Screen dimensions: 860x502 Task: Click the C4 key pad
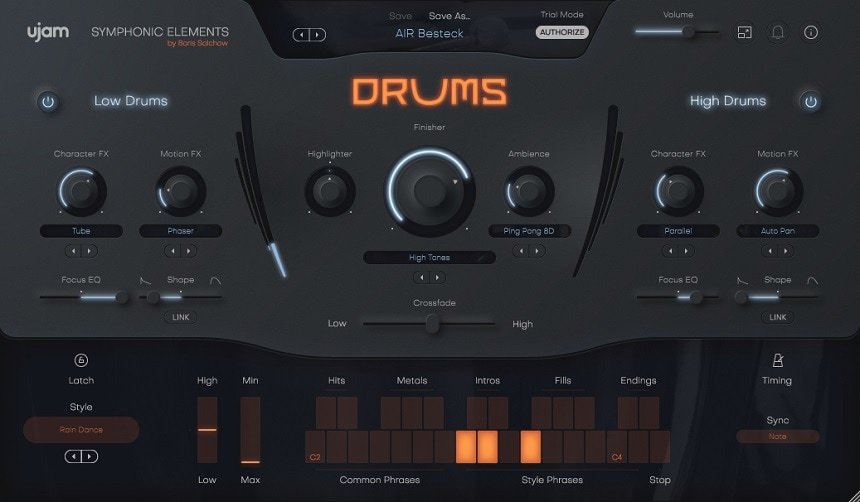click(x=616, y=447)
